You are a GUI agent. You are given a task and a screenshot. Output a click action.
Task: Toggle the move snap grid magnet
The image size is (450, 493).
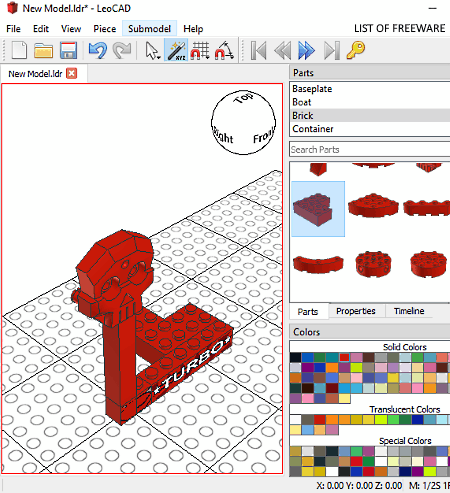pyautogui.click(x=200, y=50)
